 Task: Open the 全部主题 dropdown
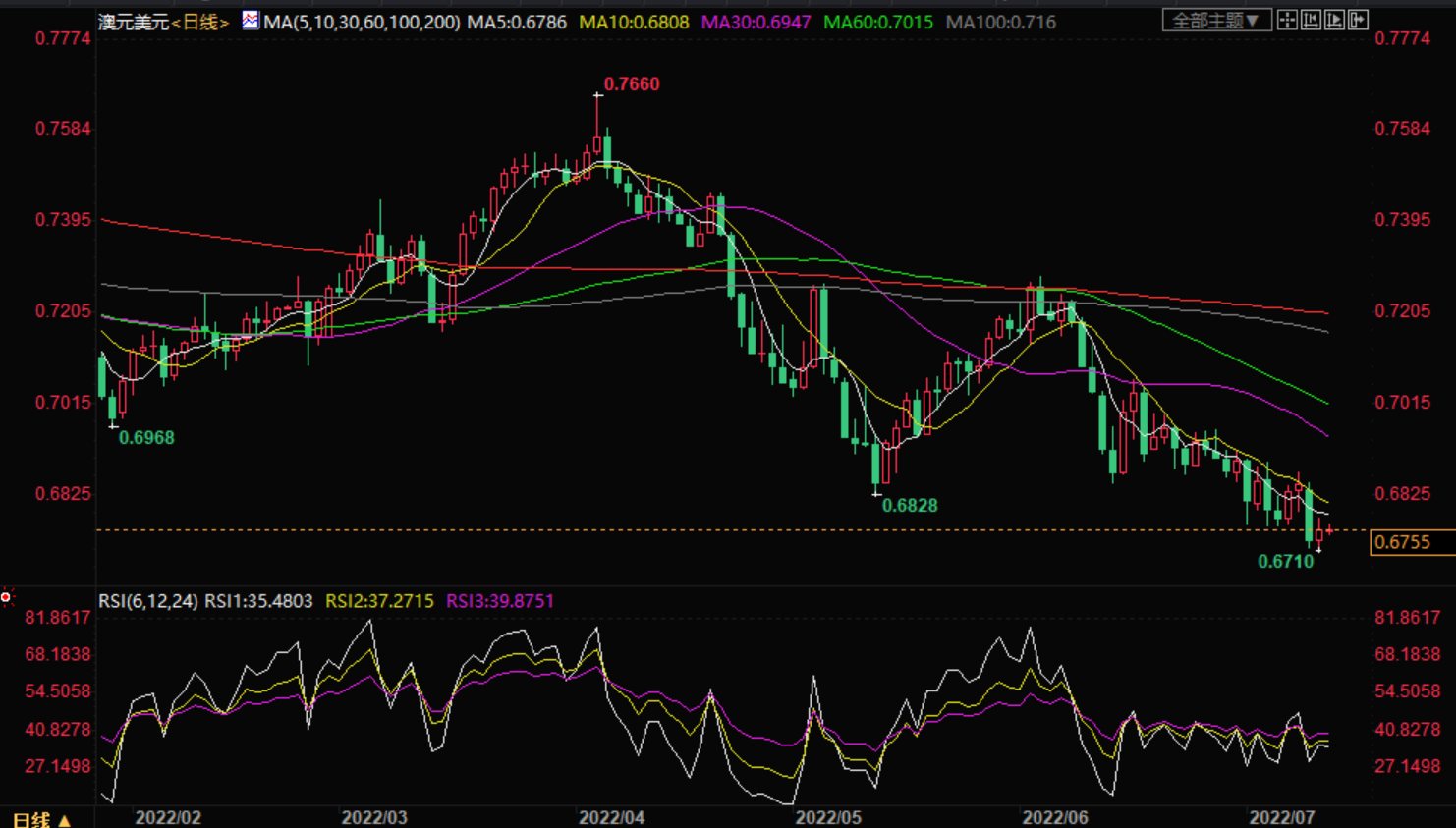click(x=1217, y=20)
